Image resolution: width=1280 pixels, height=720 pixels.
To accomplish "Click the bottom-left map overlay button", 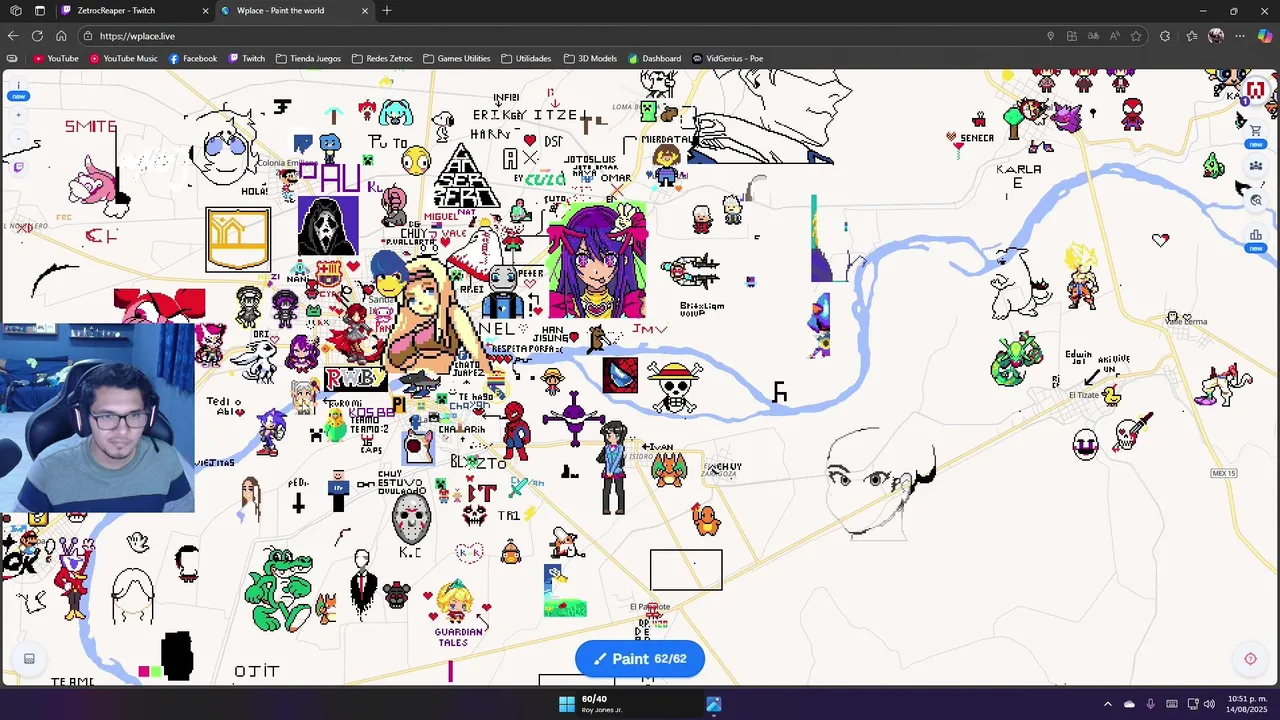I will point(29,658).
